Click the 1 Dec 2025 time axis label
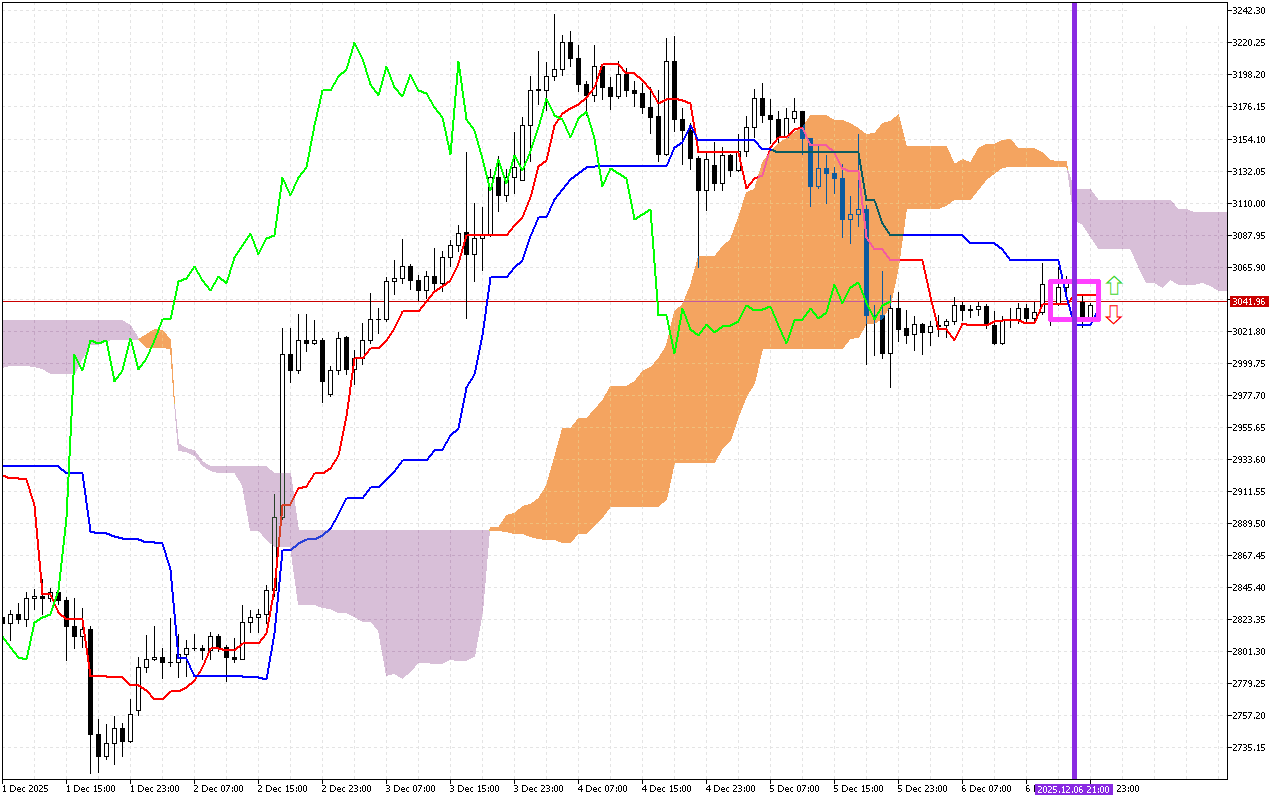This screenshot has width=1280, height=800. pos(25,789)
